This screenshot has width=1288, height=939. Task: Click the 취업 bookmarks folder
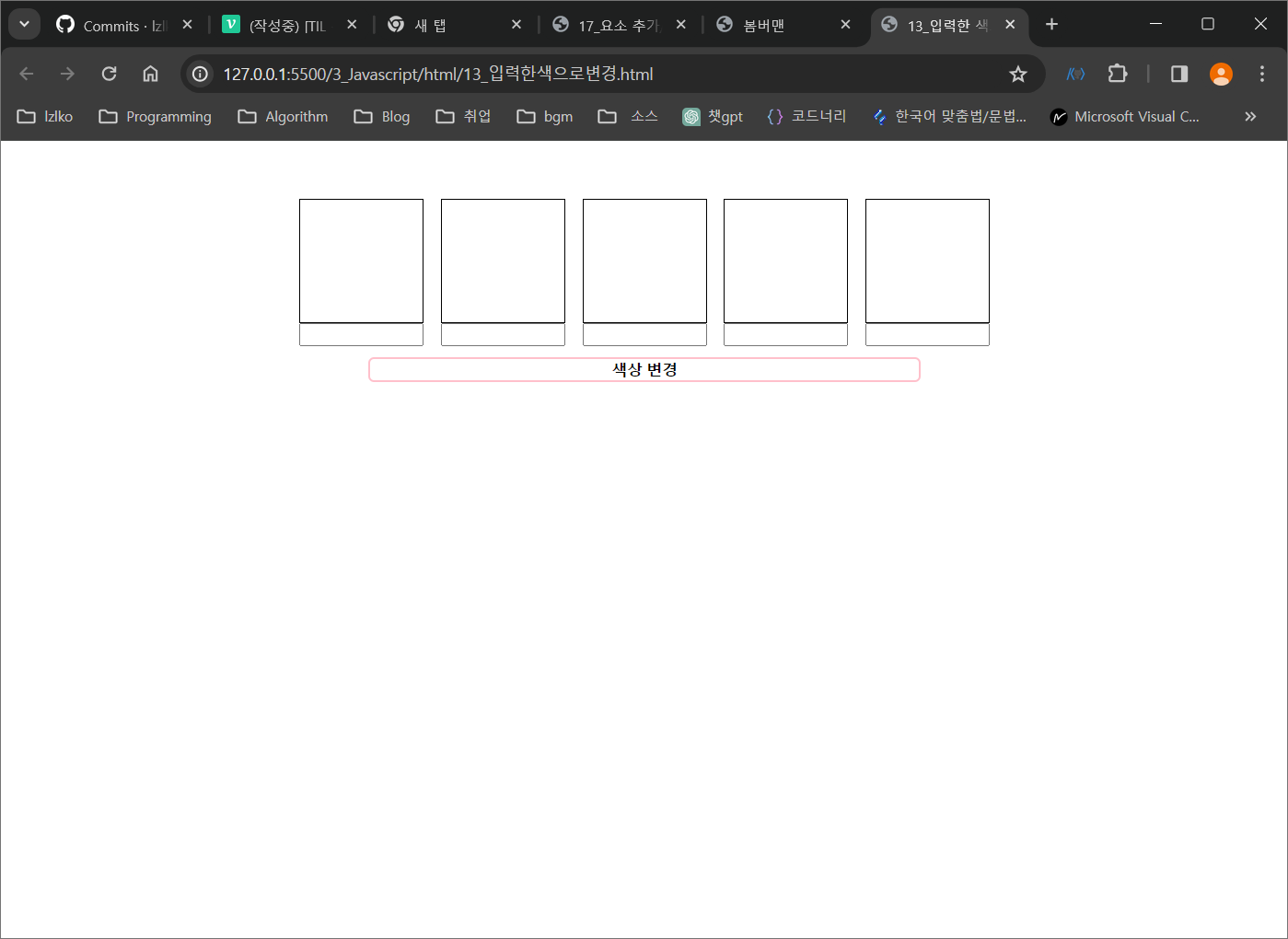tap(463, 116)
